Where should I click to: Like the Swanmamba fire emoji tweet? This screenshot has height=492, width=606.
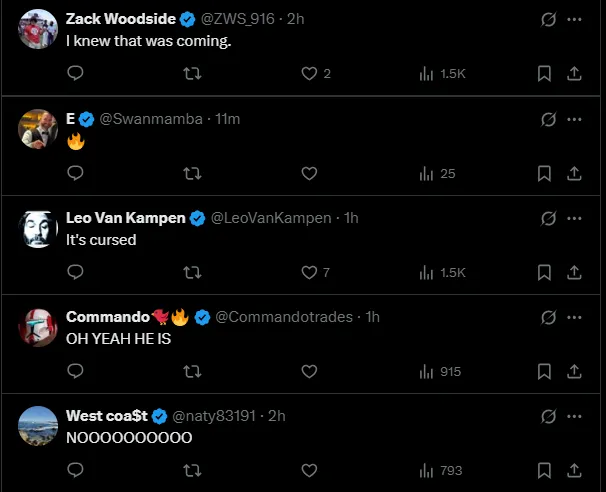click(309, 173)
